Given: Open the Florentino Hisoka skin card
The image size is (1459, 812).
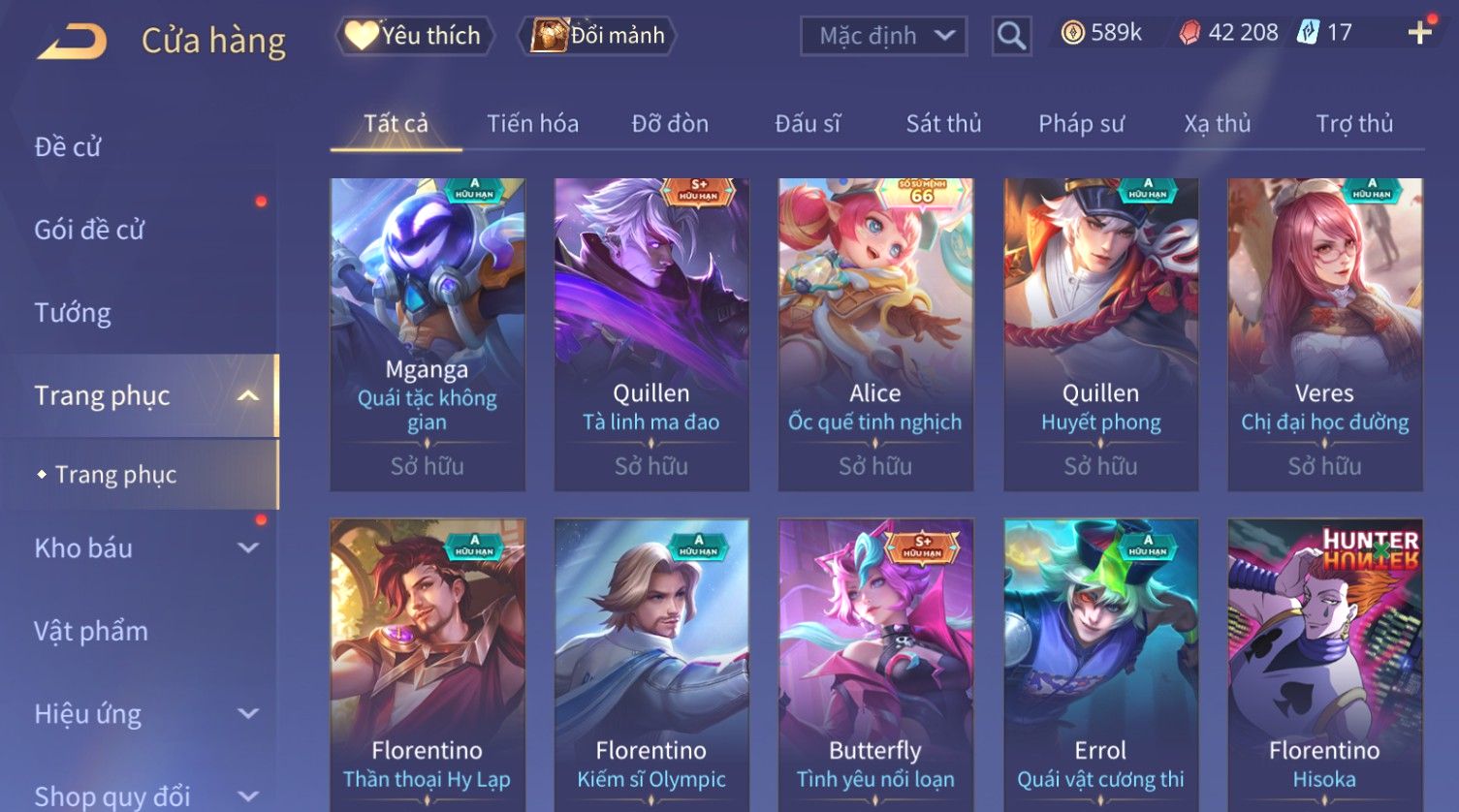Looking at the screenshot, I should pyautogui.click(x=1325, y=665).
